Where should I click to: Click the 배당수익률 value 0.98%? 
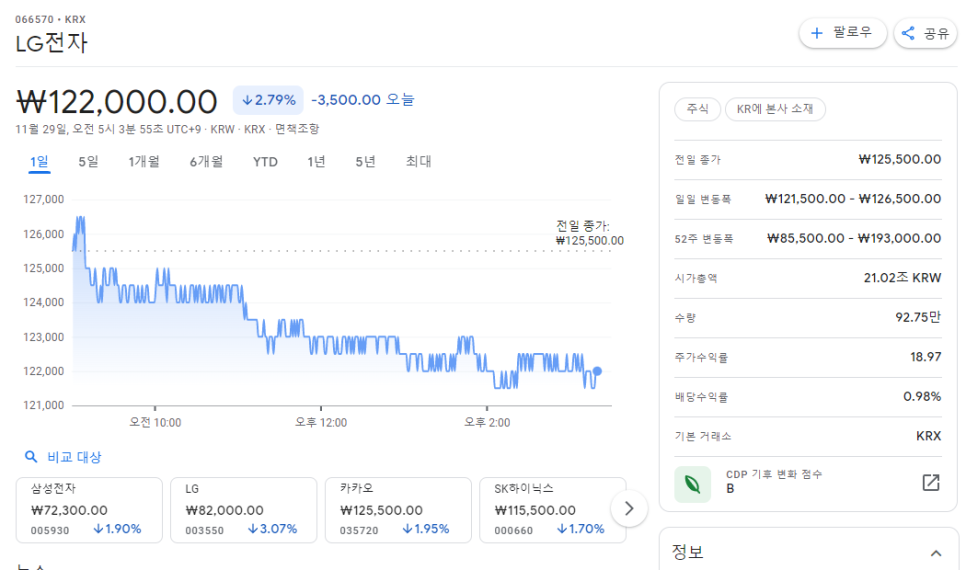(x=922, y=396)
